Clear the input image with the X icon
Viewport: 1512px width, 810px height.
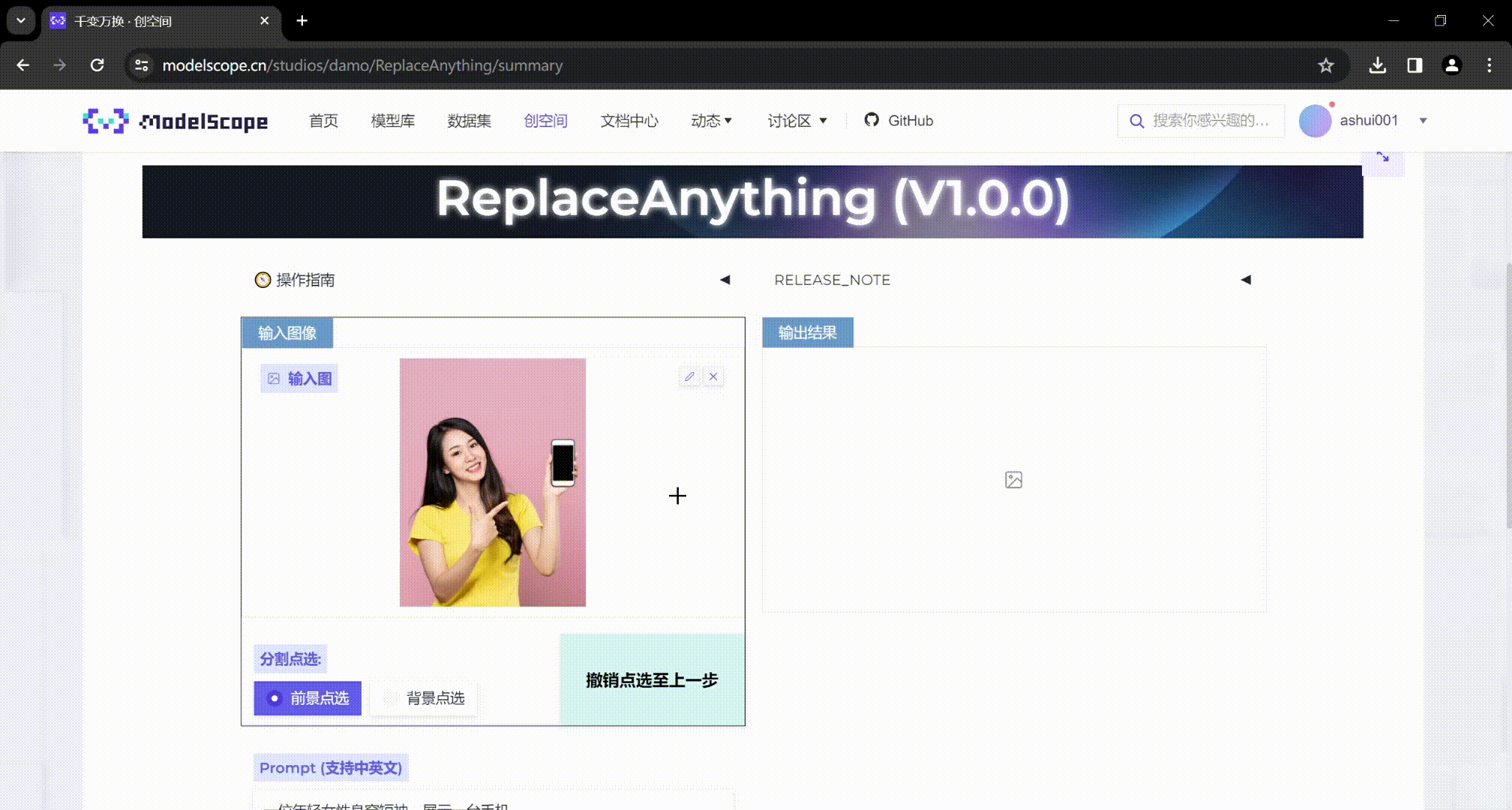tap(712, 376)
